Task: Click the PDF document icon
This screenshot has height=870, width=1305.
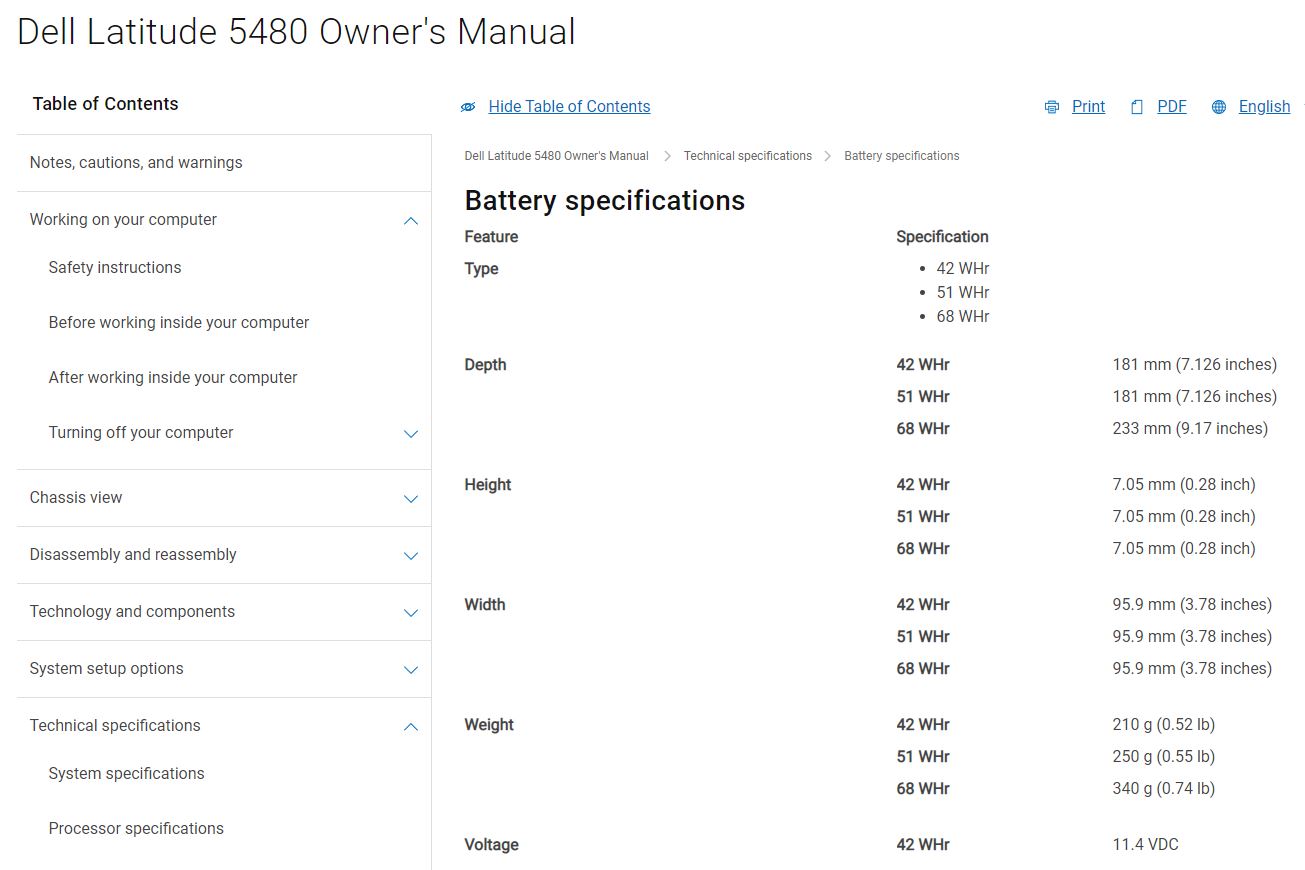Action: pos(1137,107)
